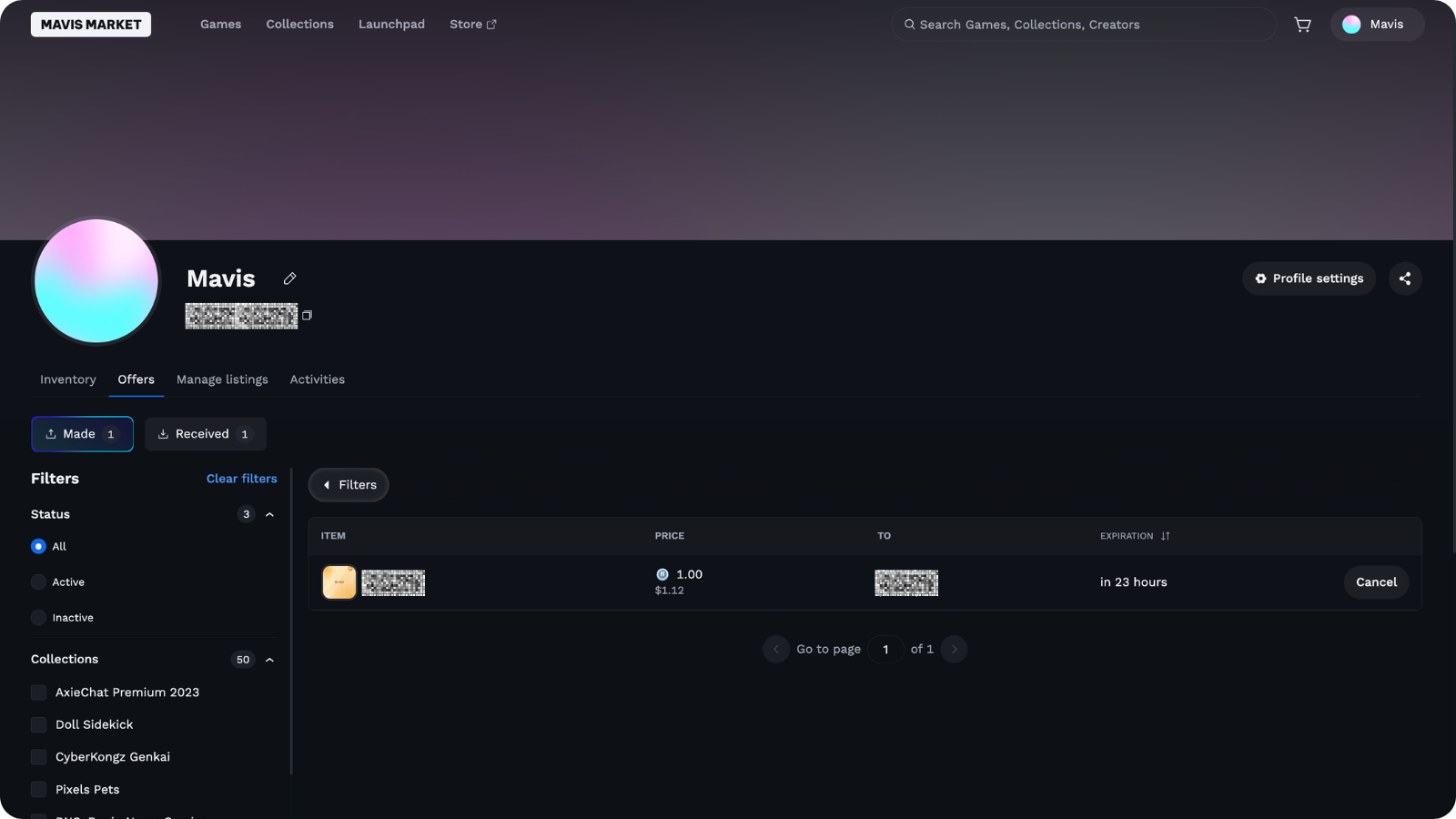Cancel the offer expiring in 23 hours
1456x819 pixels.
[x=1376, y=582]
